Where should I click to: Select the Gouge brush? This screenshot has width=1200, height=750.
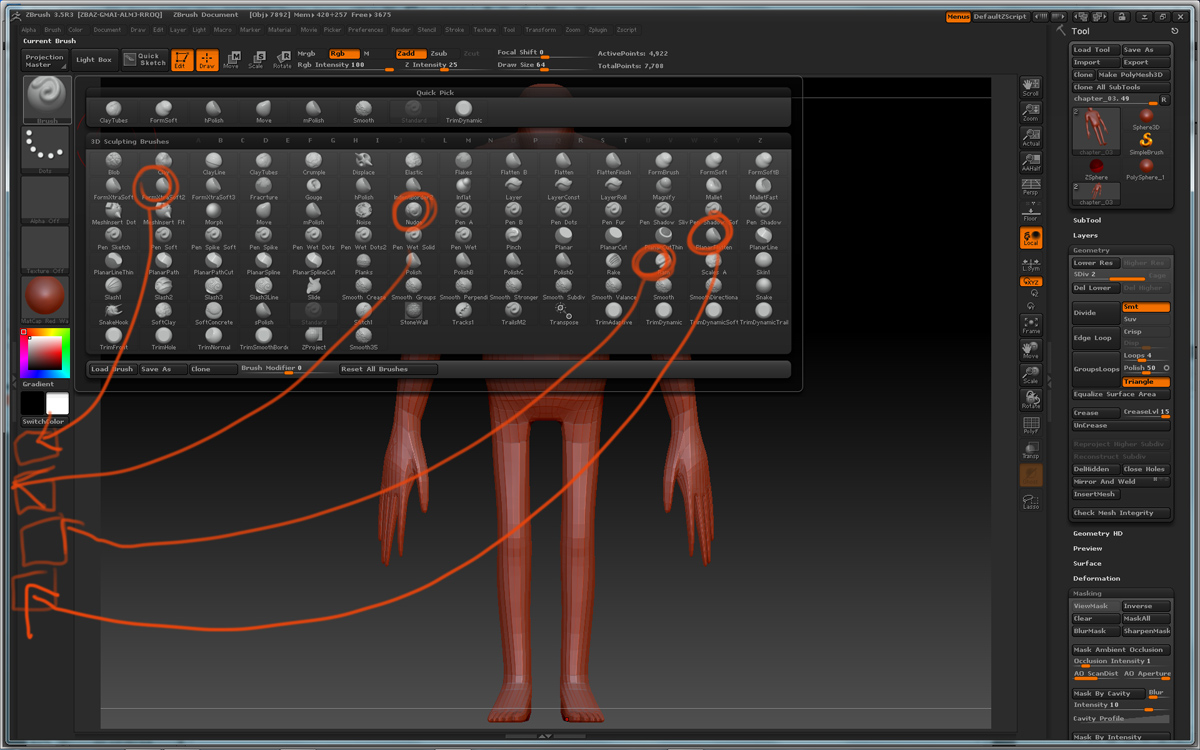[314, 189]
